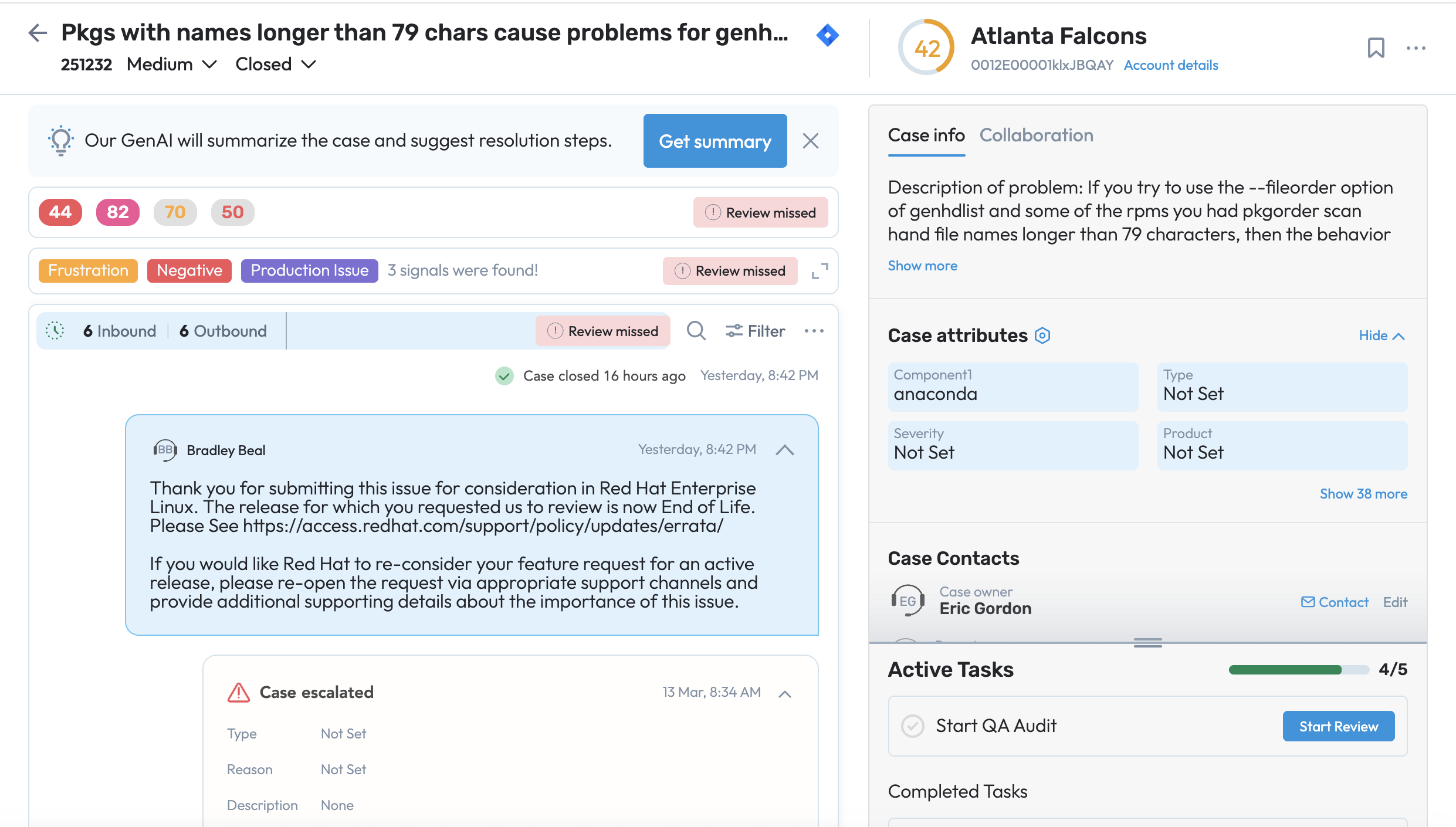Select the 6 Outbound tab
This screenshot has height=827, width=1456.
coord(223,331)
